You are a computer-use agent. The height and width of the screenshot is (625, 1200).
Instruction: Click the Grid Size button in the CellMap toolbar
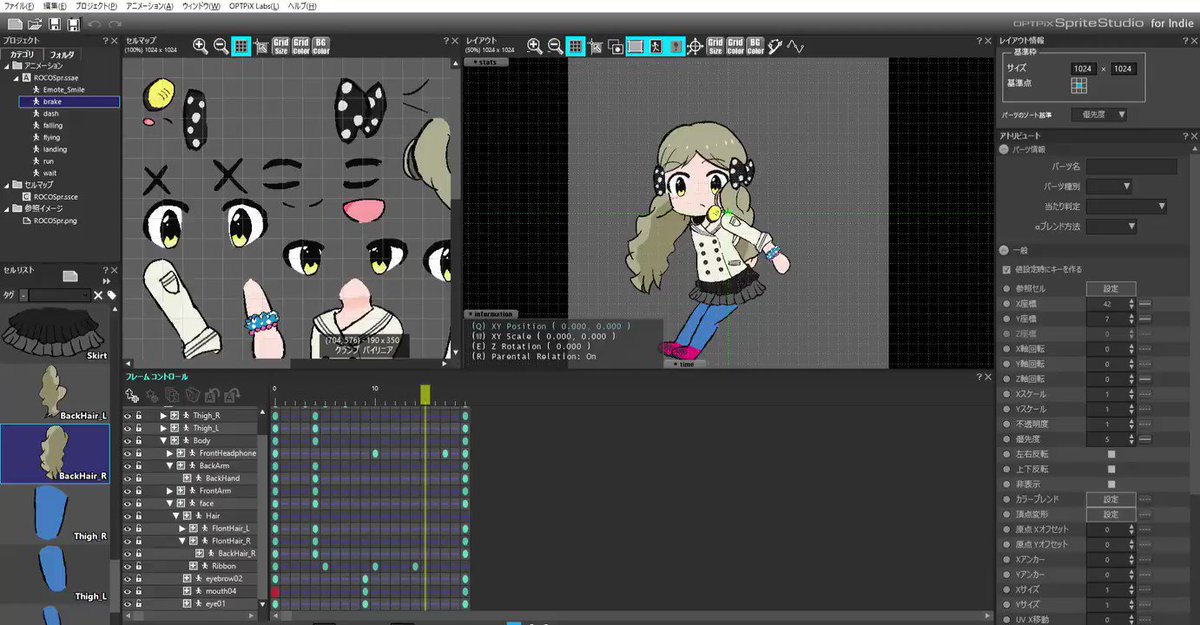(x=280, y=45)
